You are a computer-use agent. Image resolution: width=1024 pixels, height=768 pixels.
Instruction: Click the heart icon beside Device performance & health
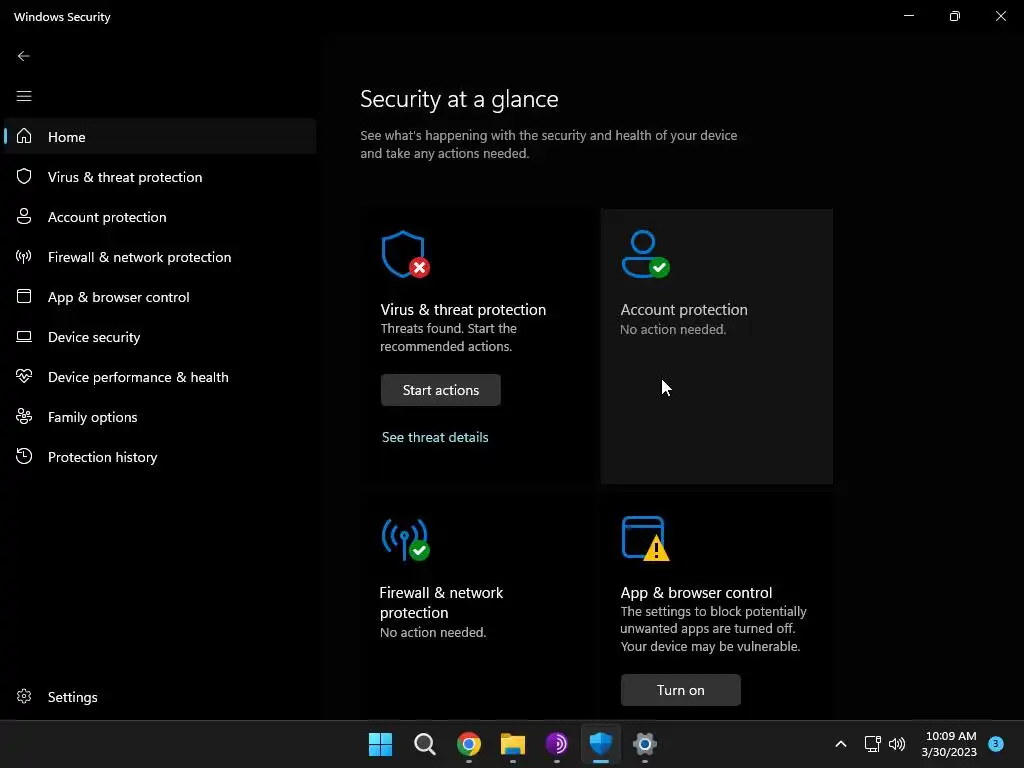(x=24, y=376)
